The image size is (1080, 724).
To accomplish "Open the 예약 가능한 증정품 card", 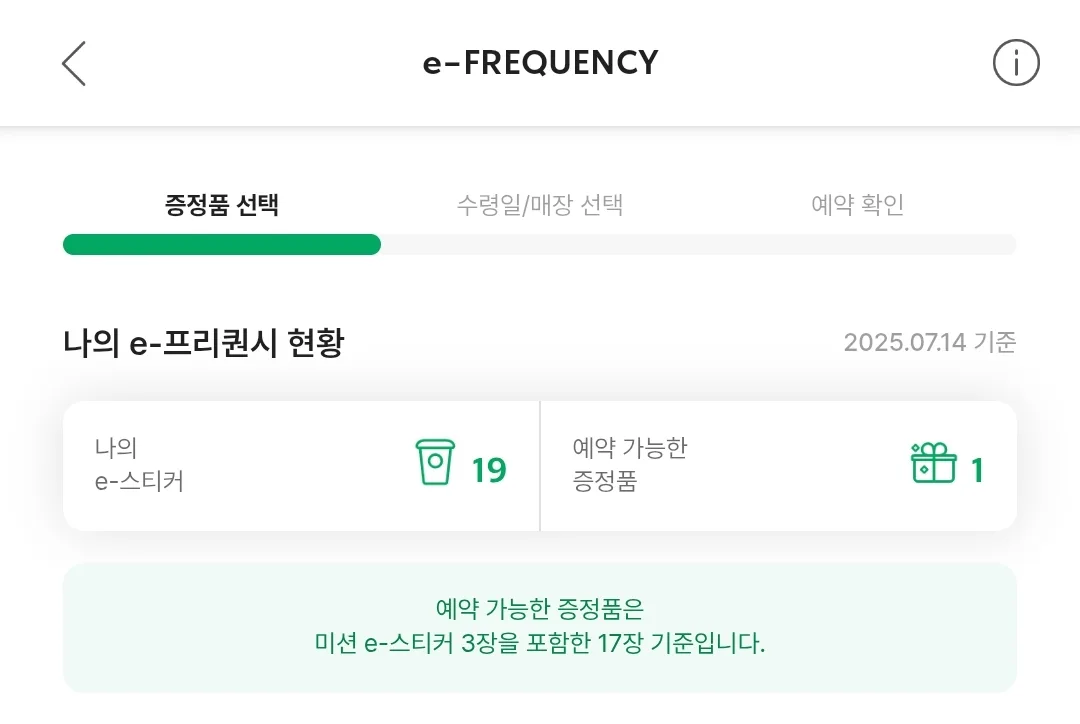I will coord(779,466).
